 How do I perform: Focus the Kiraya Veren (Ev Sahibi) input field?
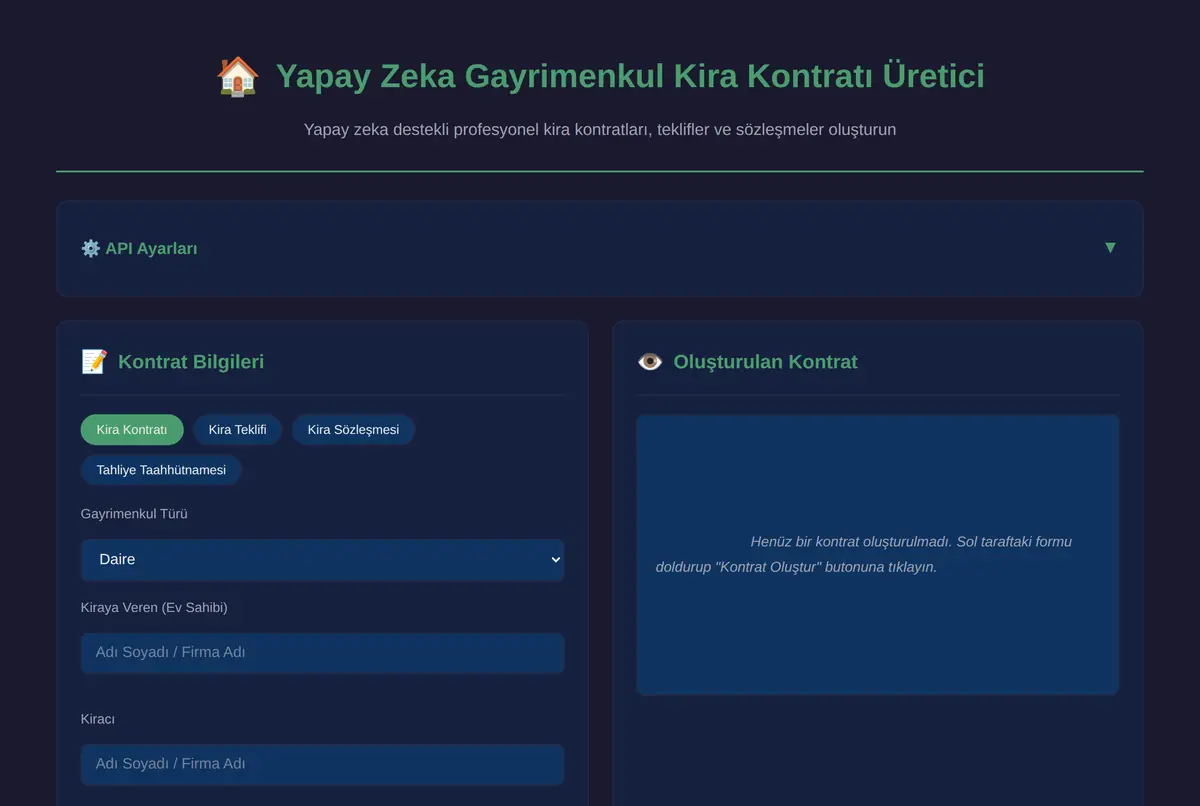tap(322, 653)
